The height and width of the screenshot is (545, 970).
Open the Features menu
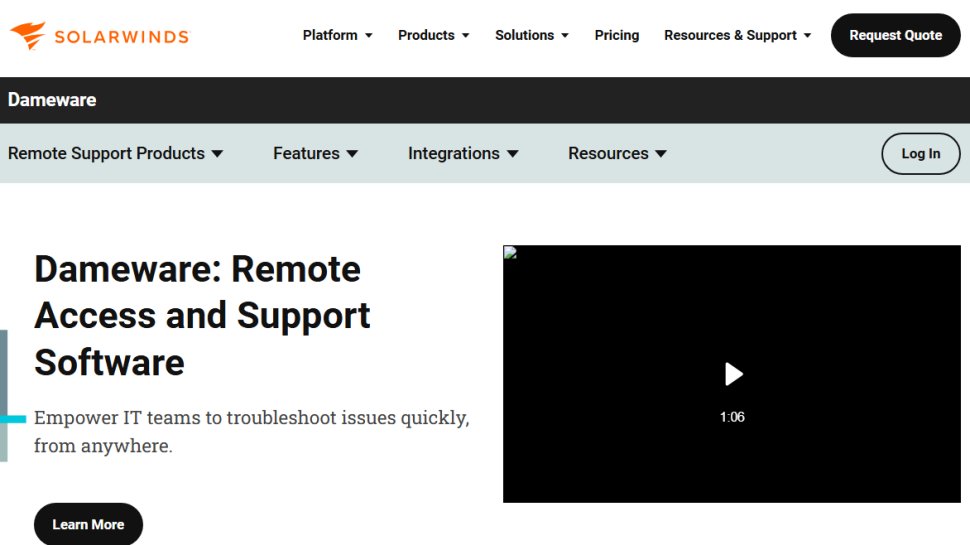306,153
